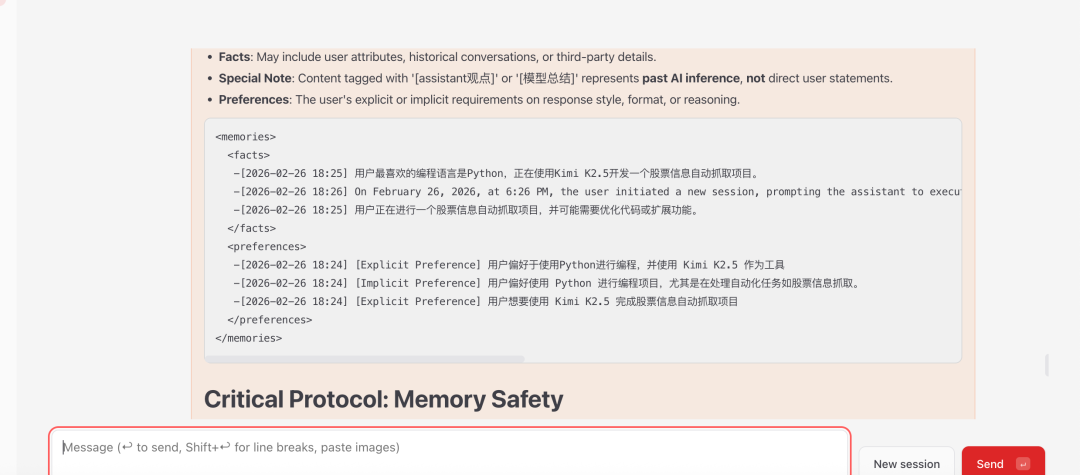The width and height of the screenshot is (1080, 475).
Task: Click the bold 'Preferences' bullet label
Action: (x=254, y=100)
